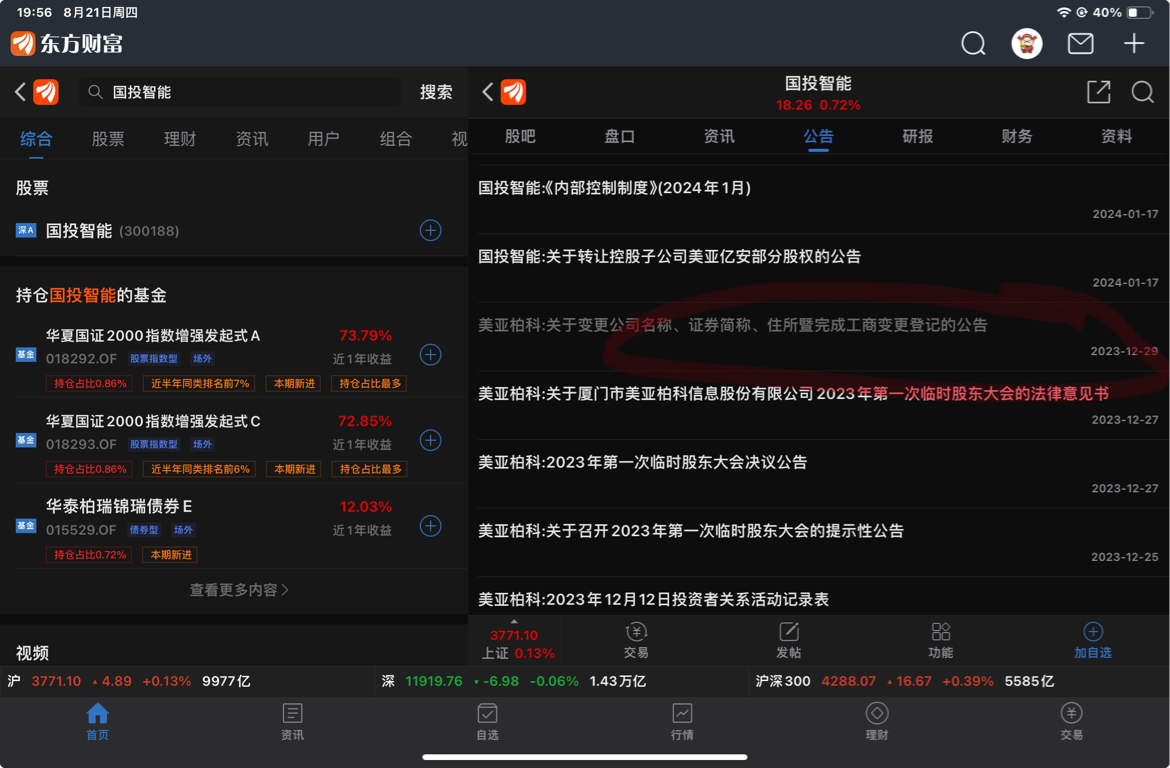
Task: Open the search icon in top header
Action: pyautogui.click(x=973, y=43)
